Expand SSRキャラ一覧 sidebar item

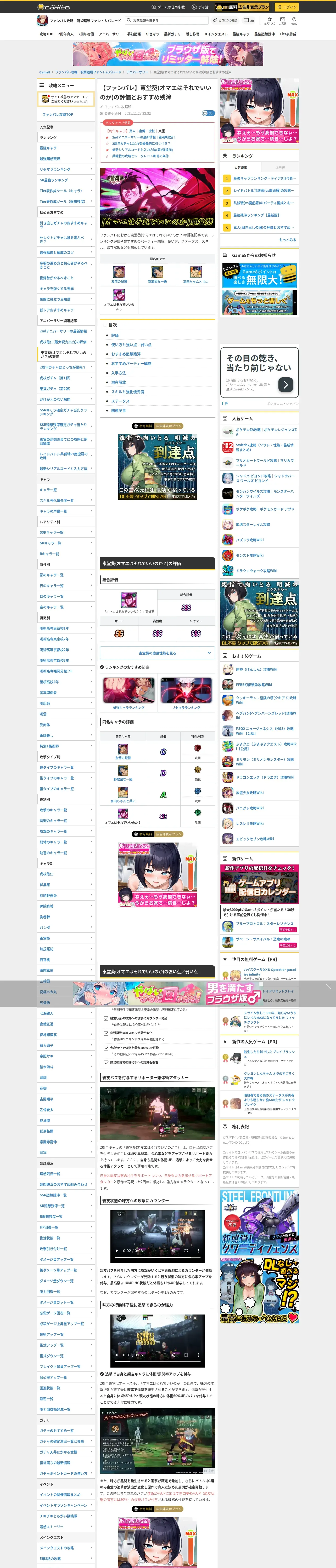coord(66,532)
